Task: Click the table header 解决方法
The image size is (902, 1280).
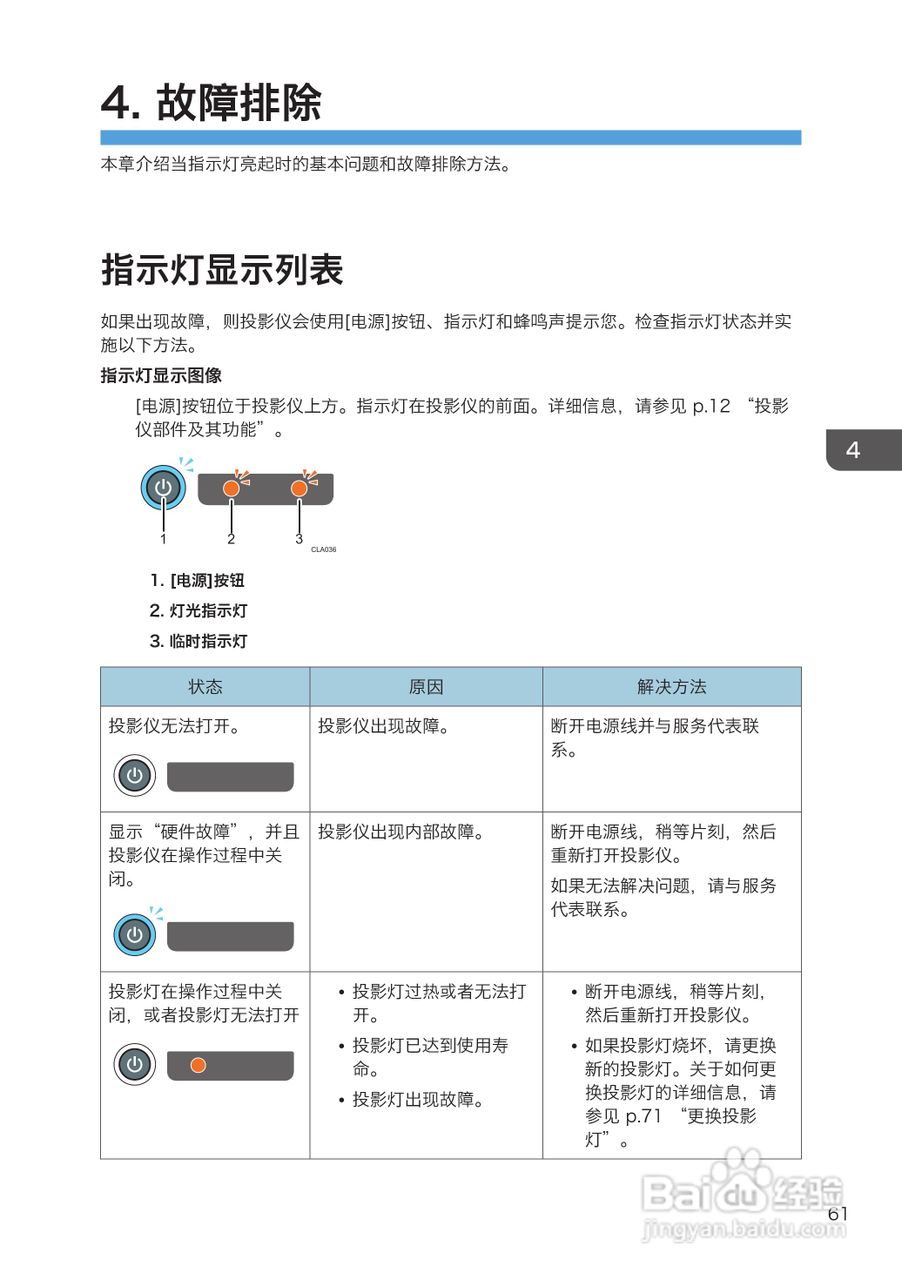Action: pyautogui.click(x=672, y=687)
